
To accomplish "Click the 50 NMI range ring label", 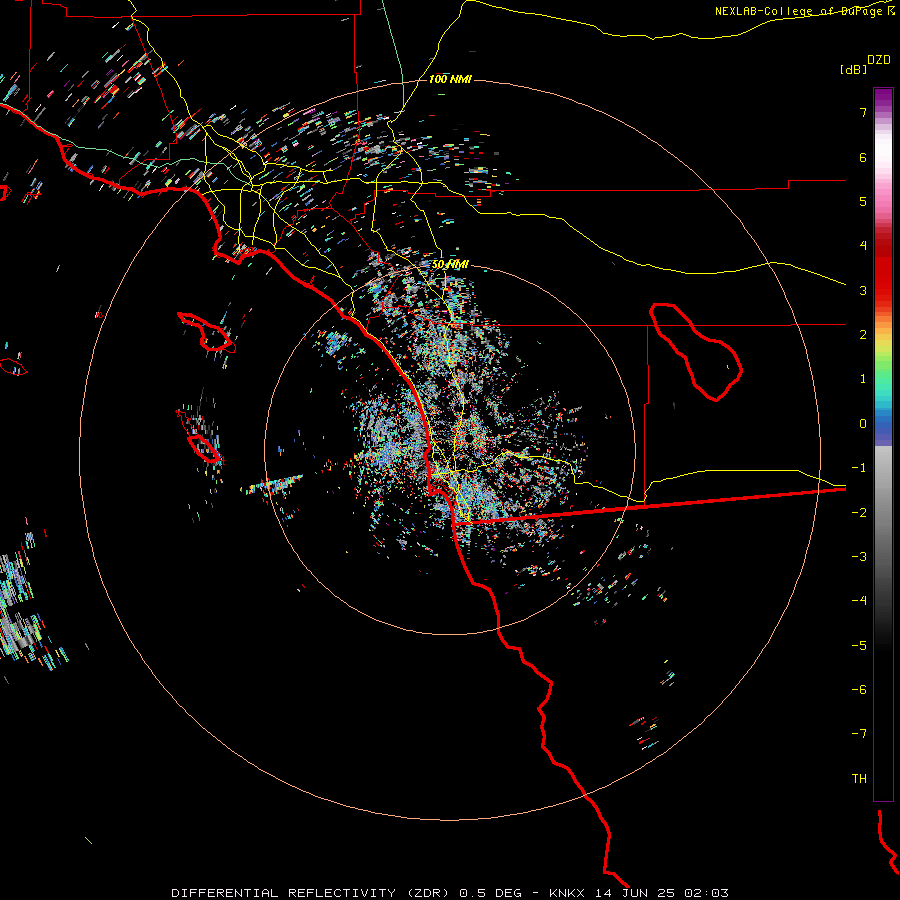I will coord(450,265).
